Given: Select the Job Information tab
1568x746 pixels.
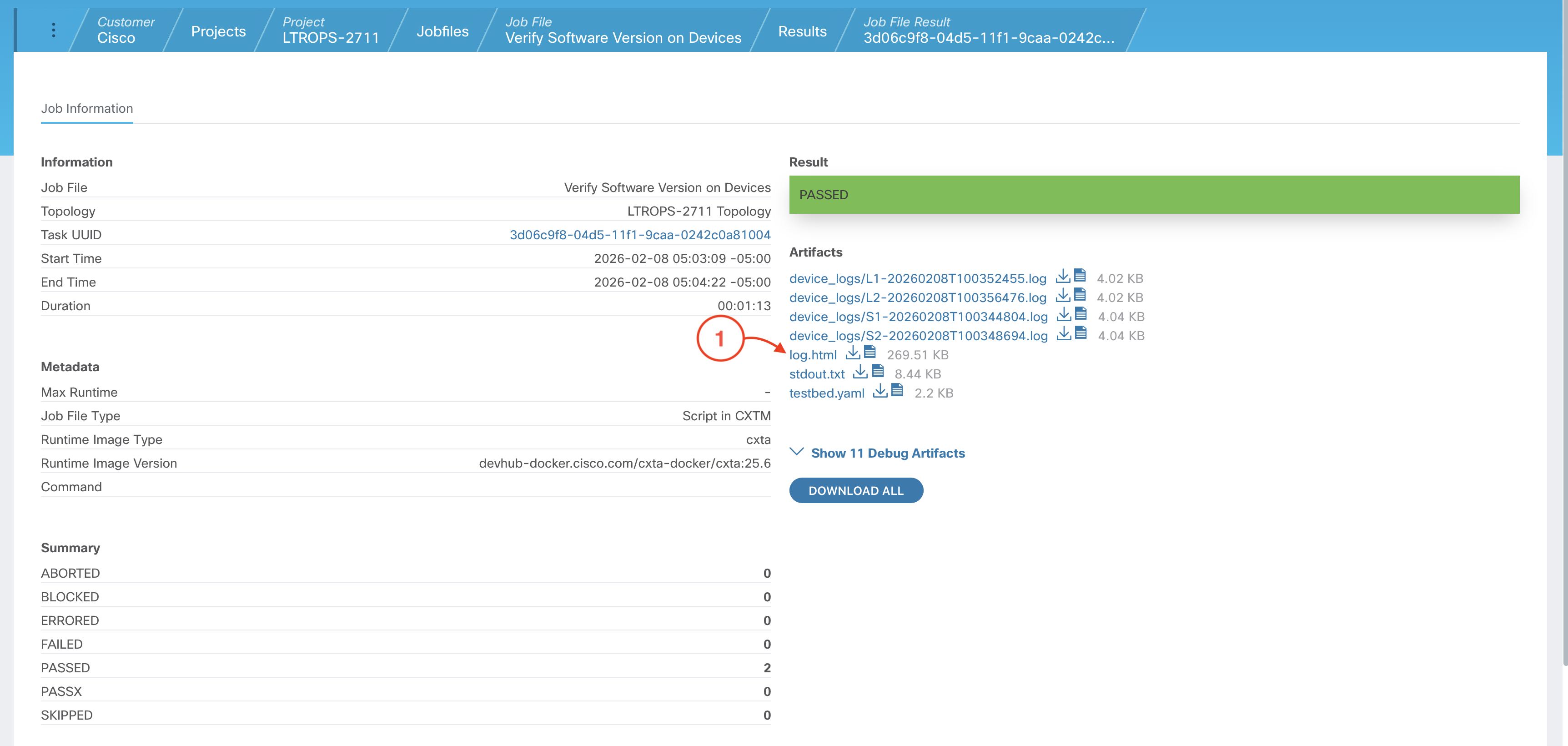Looking at the screenshot, I should pos(87,108).
